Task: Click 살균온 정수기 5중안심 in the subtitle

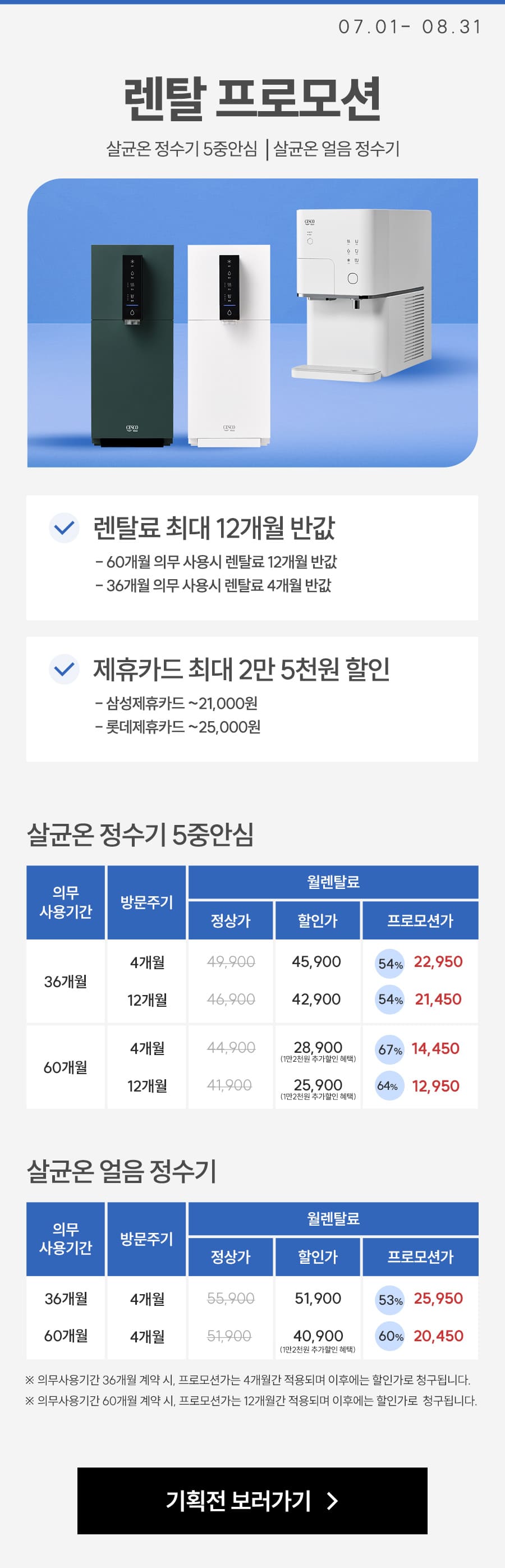Action: pyautogui.click(x=182, y=149)
